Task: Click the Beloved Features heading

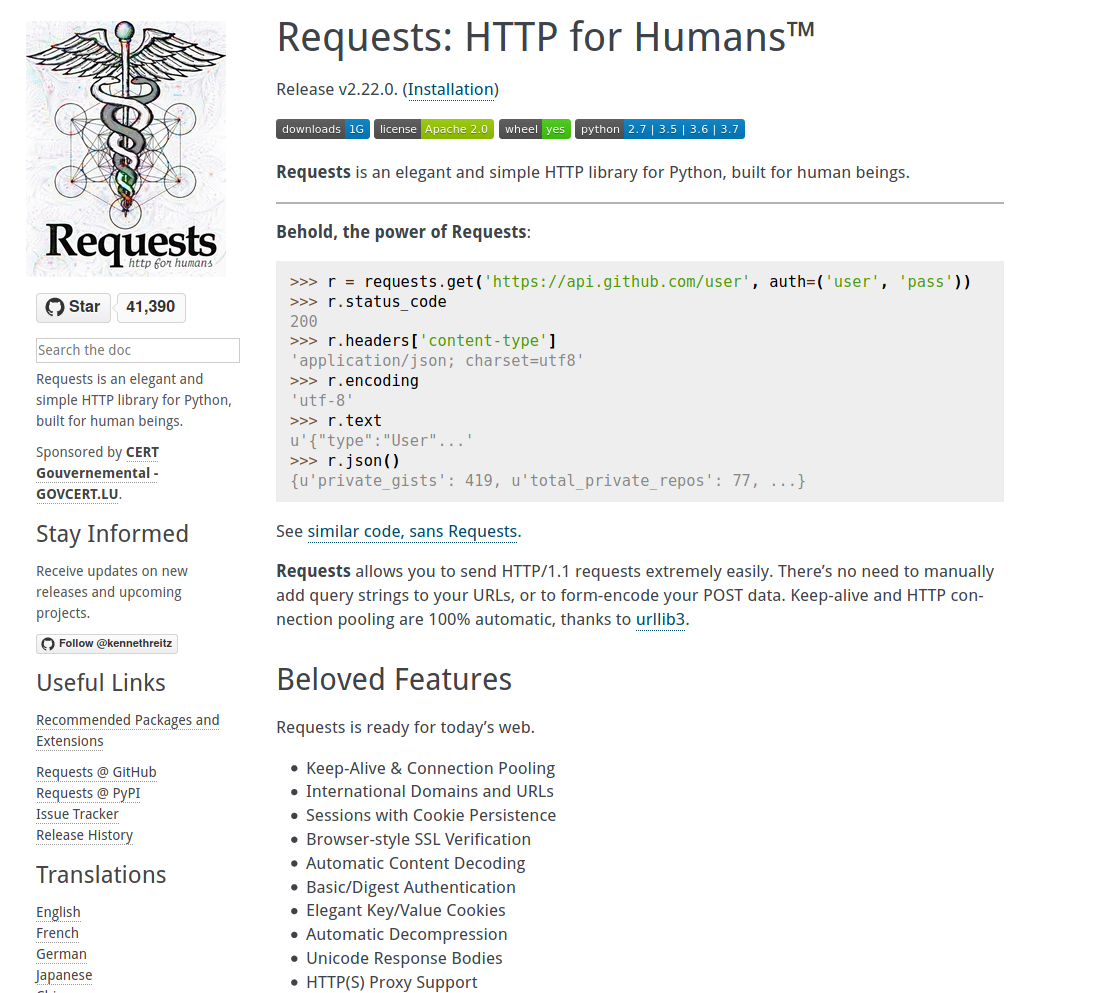Action: [x=394, y=679]
